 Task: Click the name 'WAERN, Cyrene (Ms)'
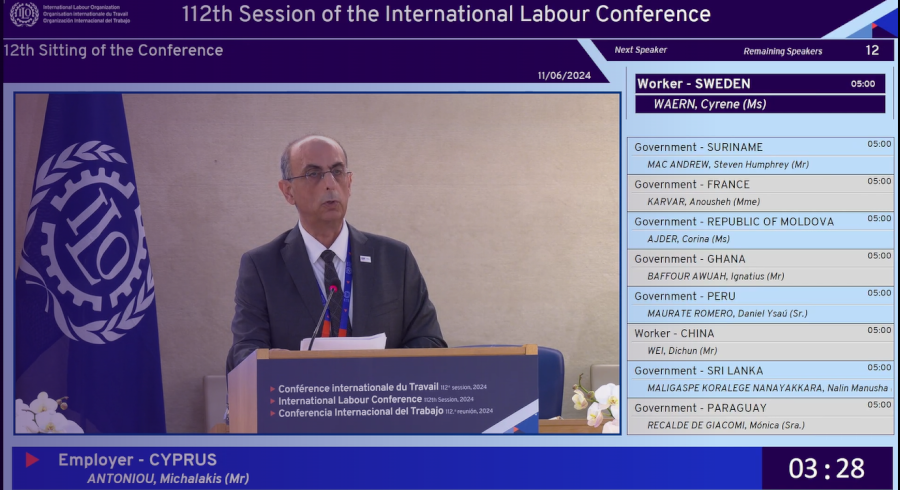click(x=710, y=104)
